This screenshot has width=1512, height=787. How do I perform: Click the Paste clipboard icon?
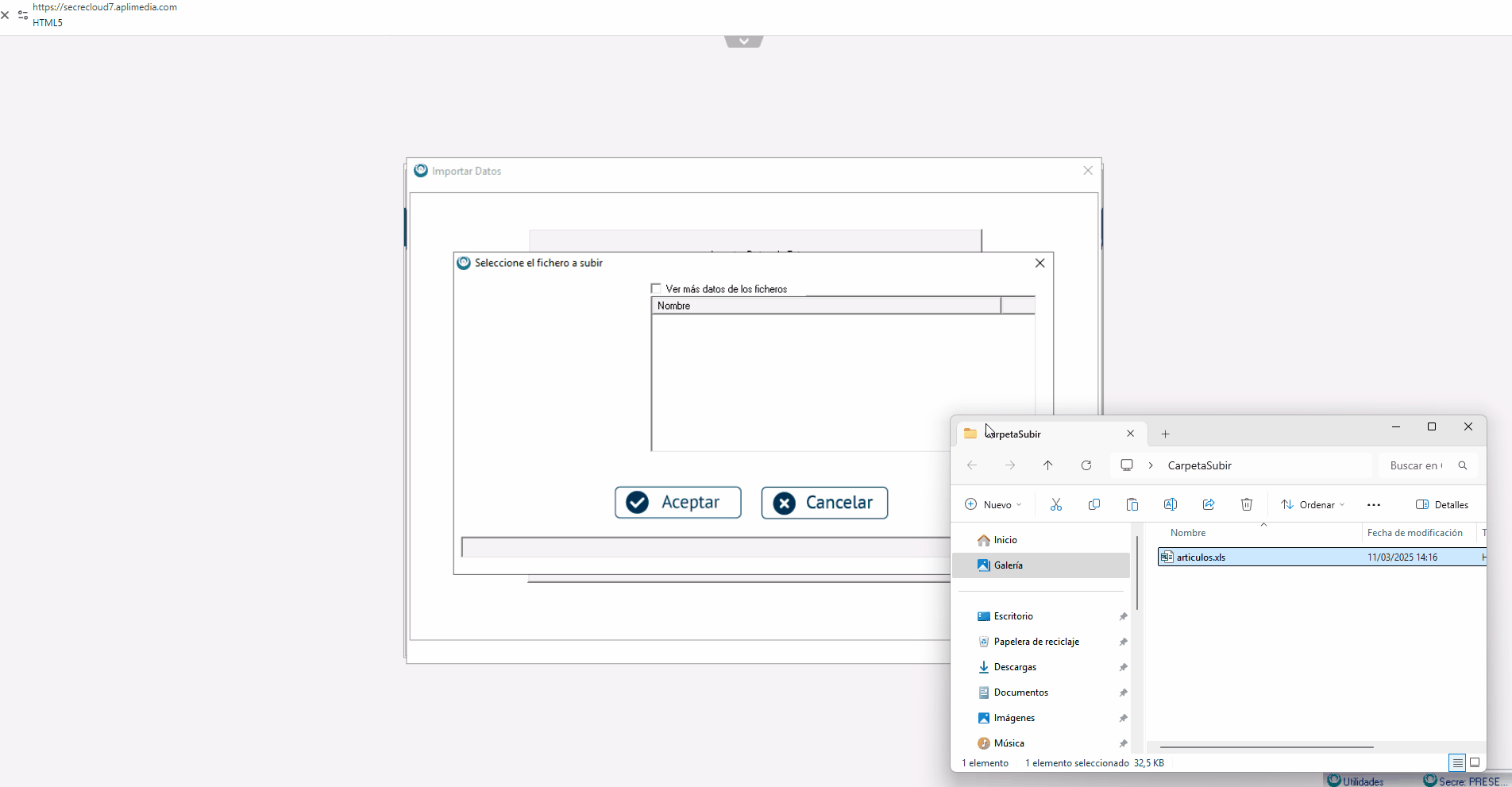pyautogui.click(x=1132, y=505)
